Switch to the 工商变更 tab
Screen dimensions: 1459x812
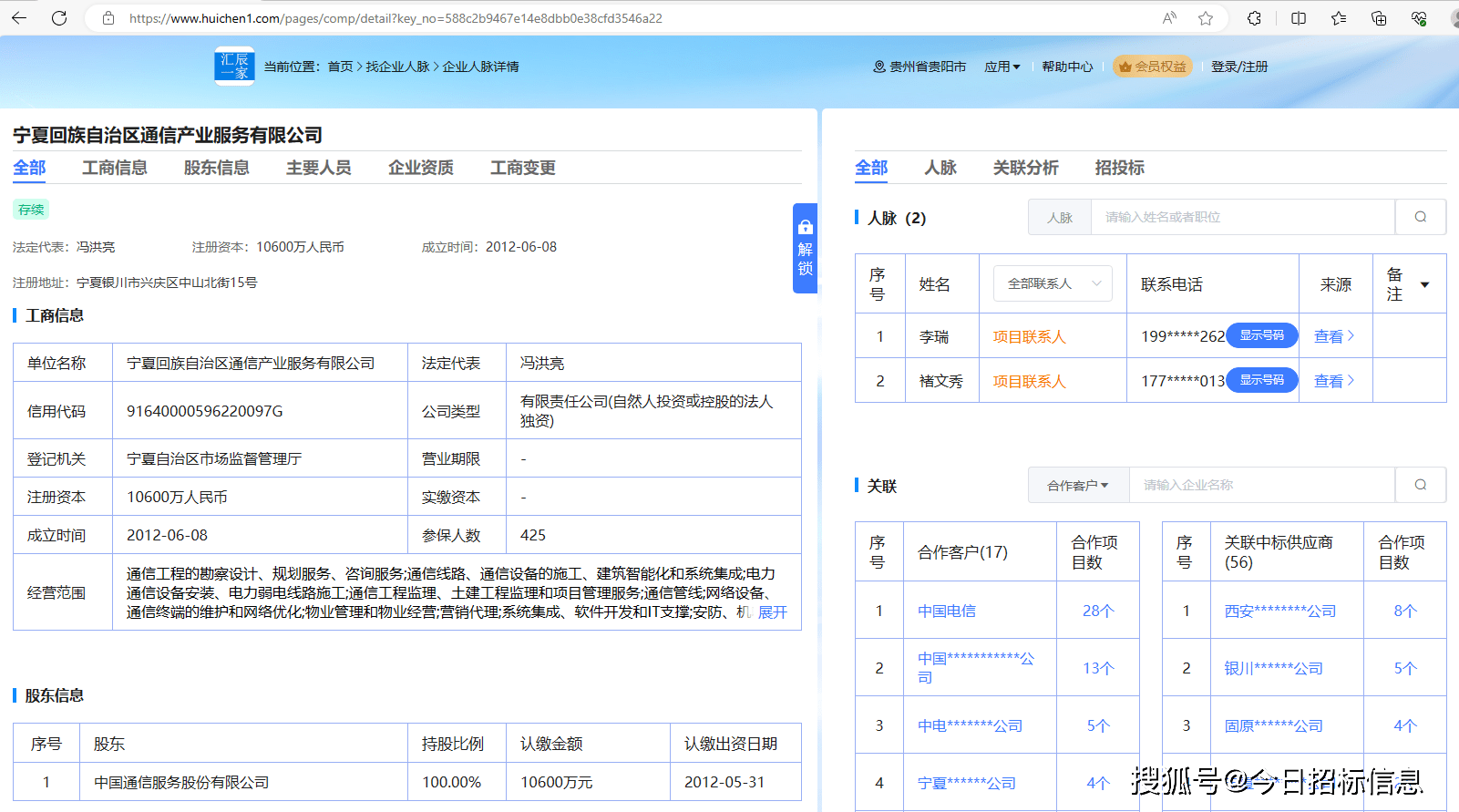[523, 168]
